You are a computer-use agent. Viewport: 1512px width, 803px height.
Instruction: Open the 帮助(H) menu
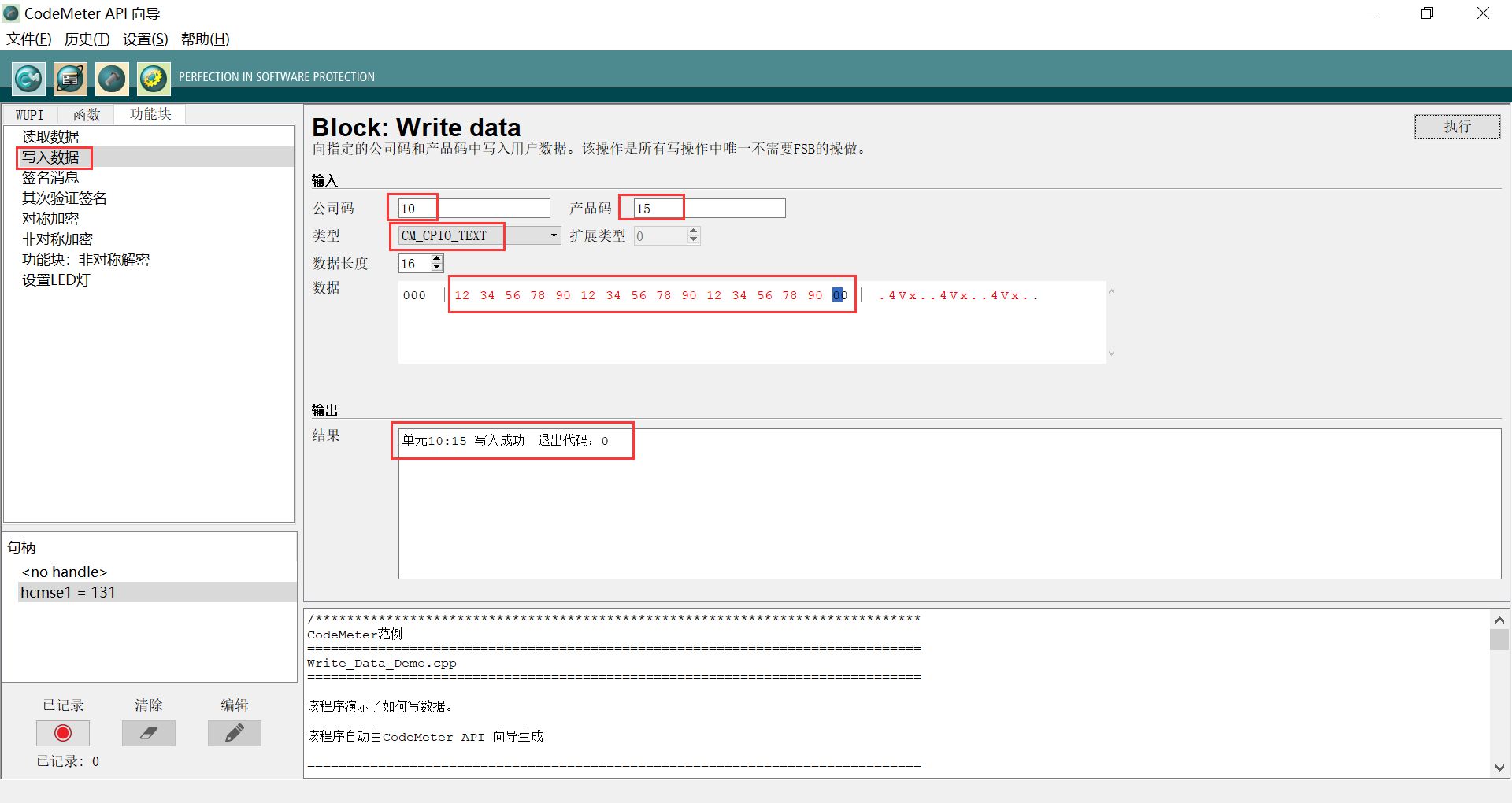[206, 39]
